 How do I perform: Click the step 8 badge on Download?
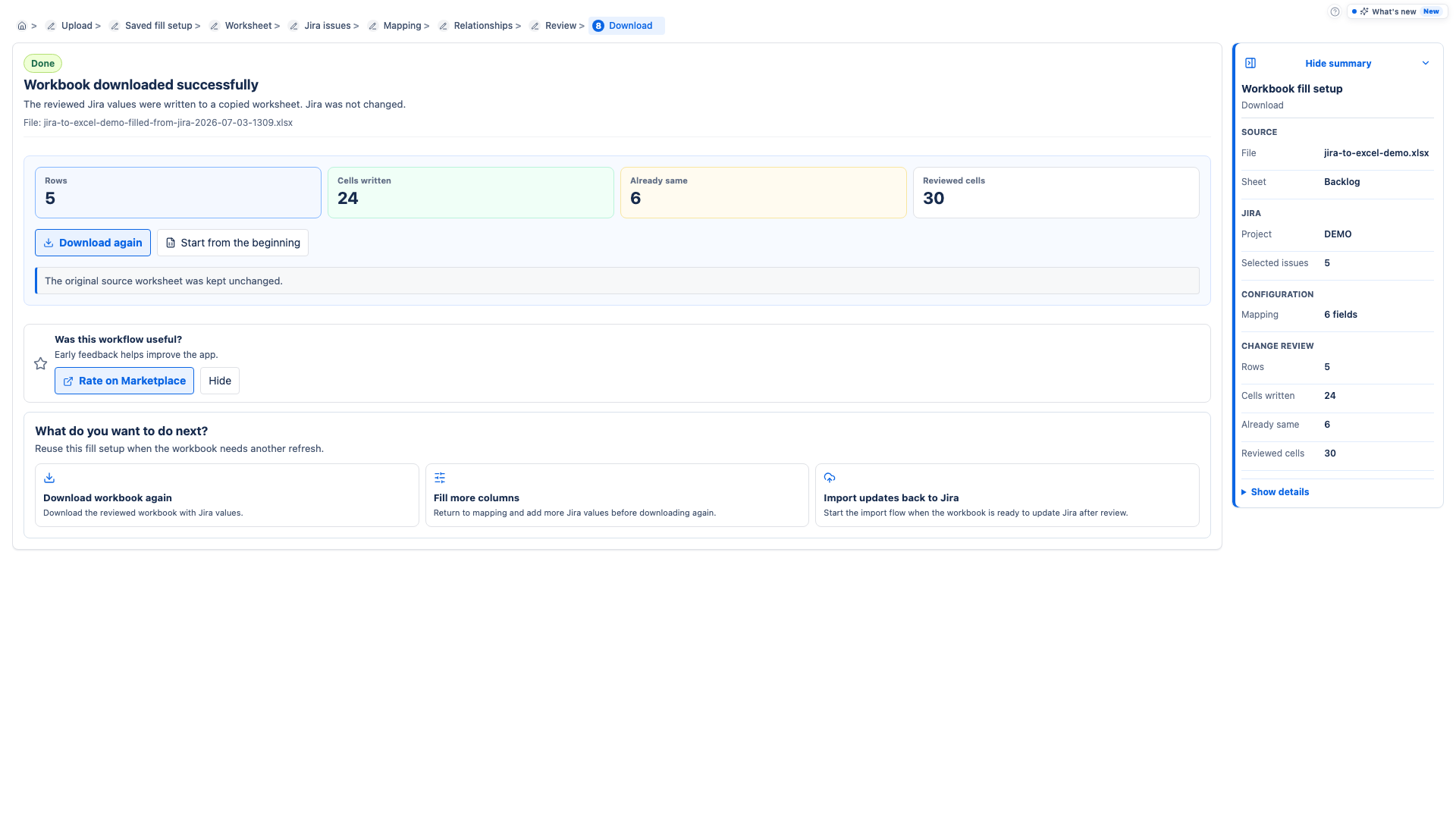pyautogui.click(x=598, y=26)
